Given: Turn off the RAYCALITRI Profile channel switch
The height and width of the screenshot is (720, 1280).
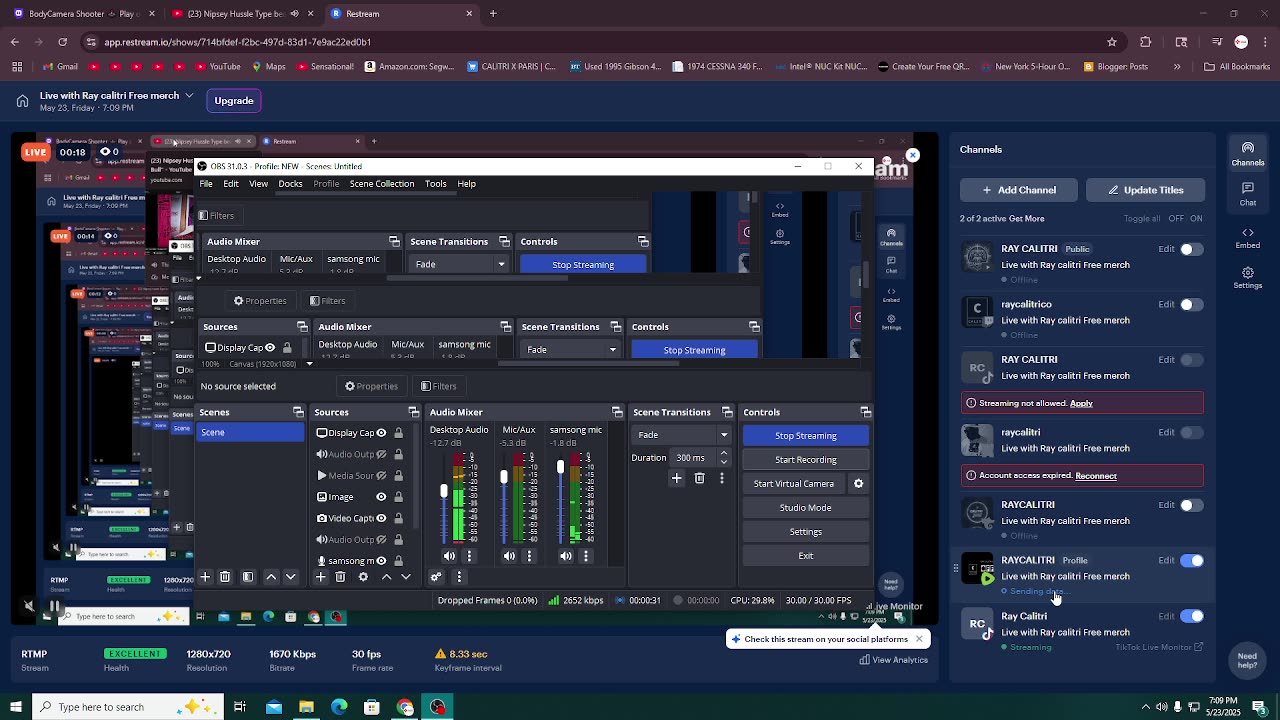Looking at the screenshot, I should point(1191,561).
